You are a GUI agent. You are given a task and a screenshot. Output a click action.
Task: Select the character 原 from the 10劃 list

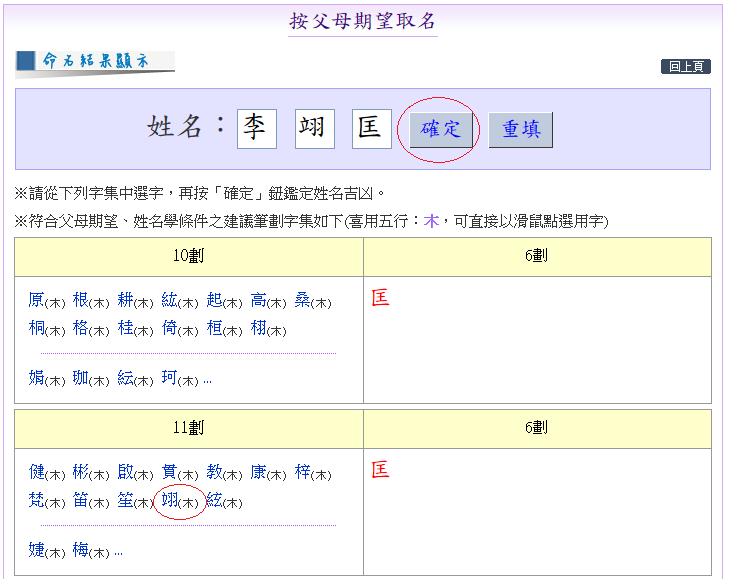(36, 300)
